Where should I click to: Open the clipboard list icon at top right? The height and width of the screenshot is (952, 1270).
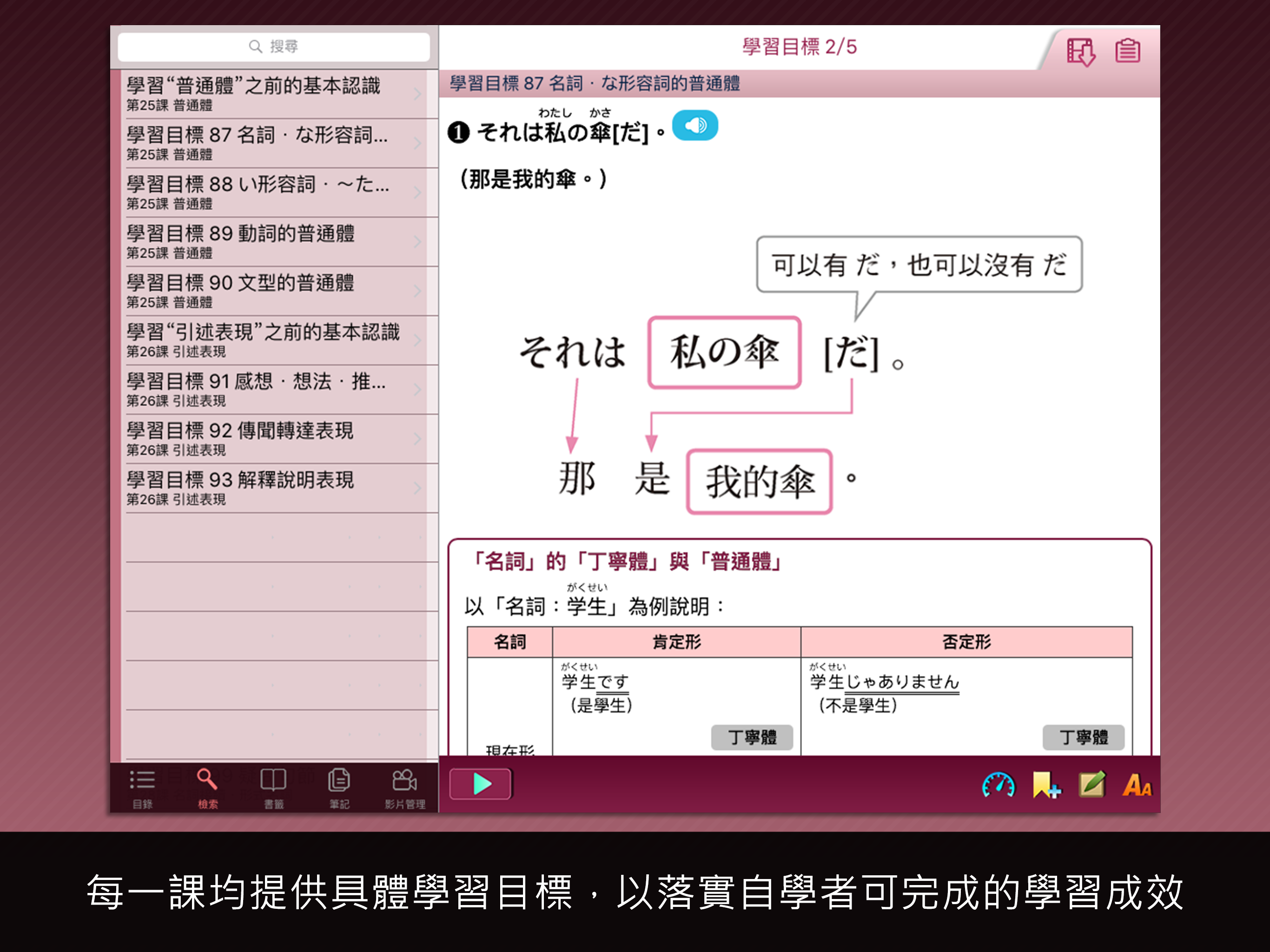[x=1128, y=51]
